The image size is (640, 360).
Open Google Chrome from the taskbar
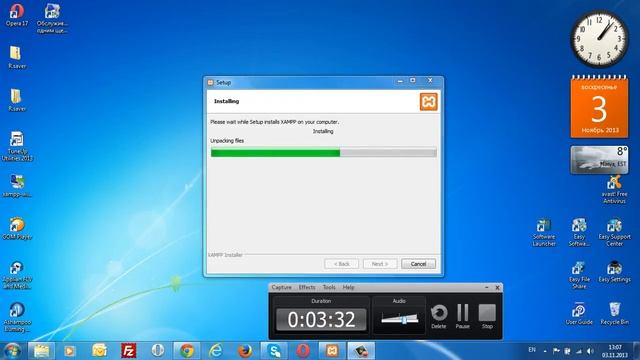(x=187, y=351)
